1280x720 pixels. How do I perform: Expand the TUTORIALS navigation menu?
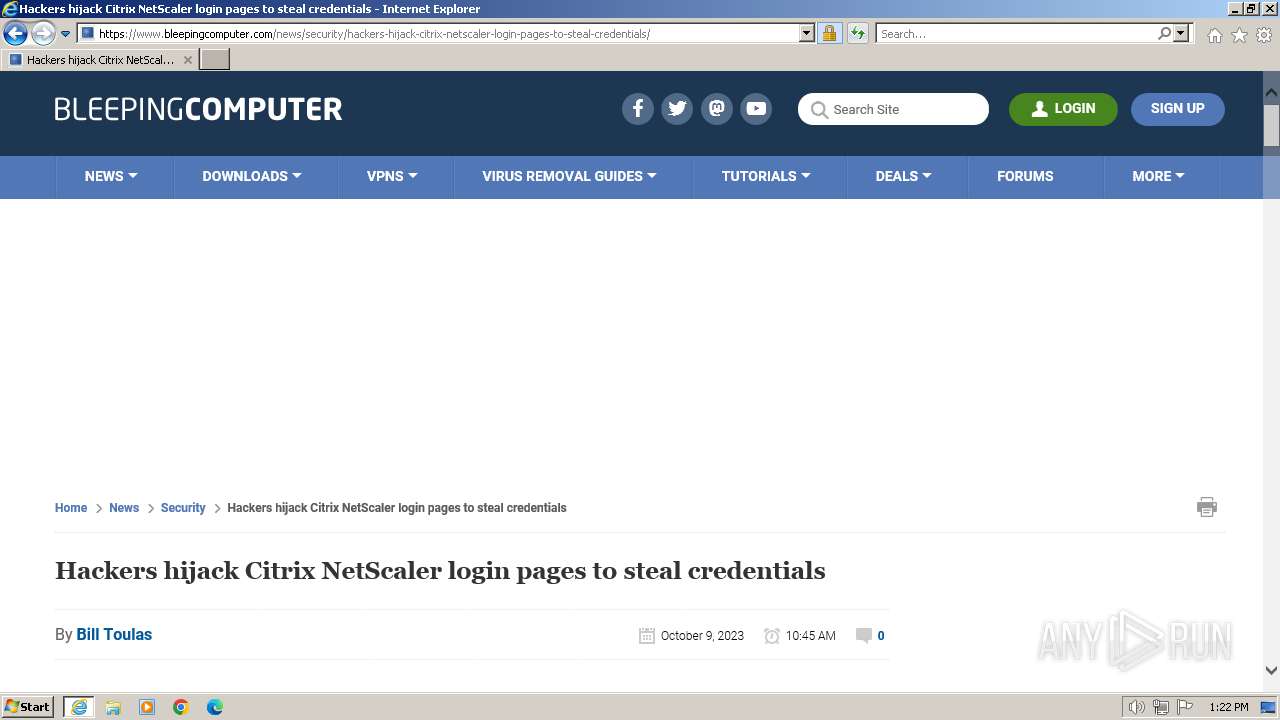pos(766,176)
